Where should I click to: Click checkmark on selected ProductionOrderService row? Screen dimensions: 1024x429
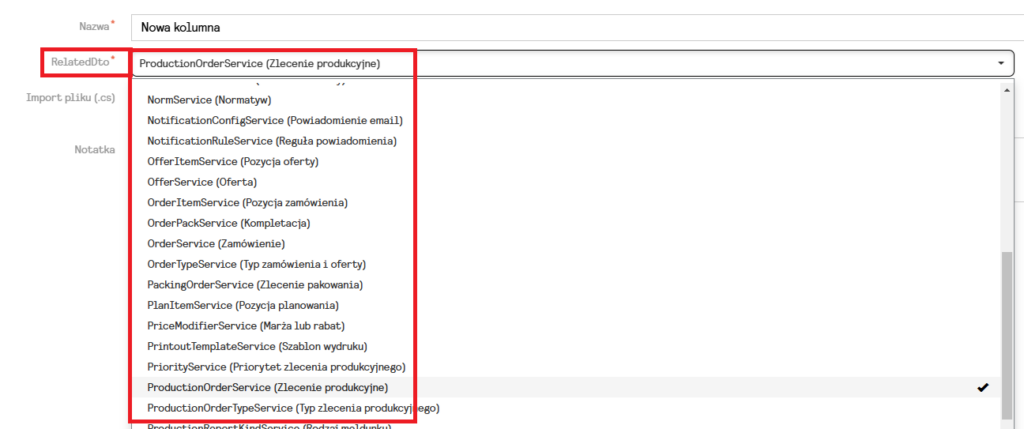click(983, 388)
